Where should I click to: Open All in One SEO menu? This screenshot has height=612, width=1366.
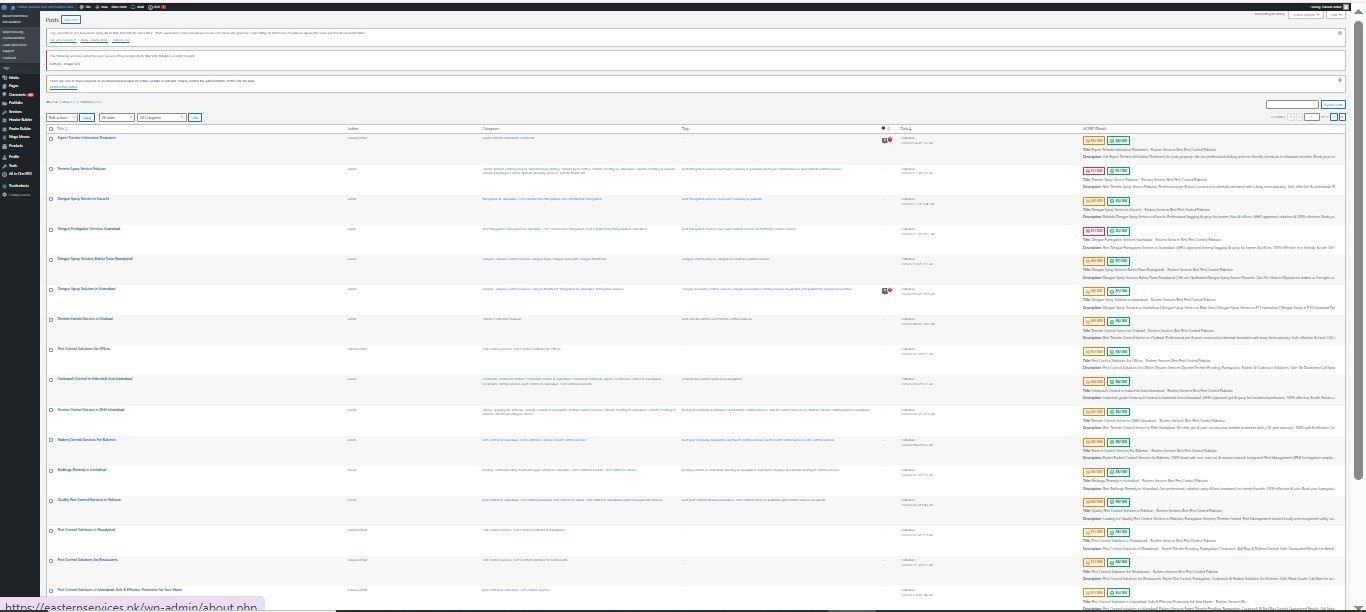point(20,174)
